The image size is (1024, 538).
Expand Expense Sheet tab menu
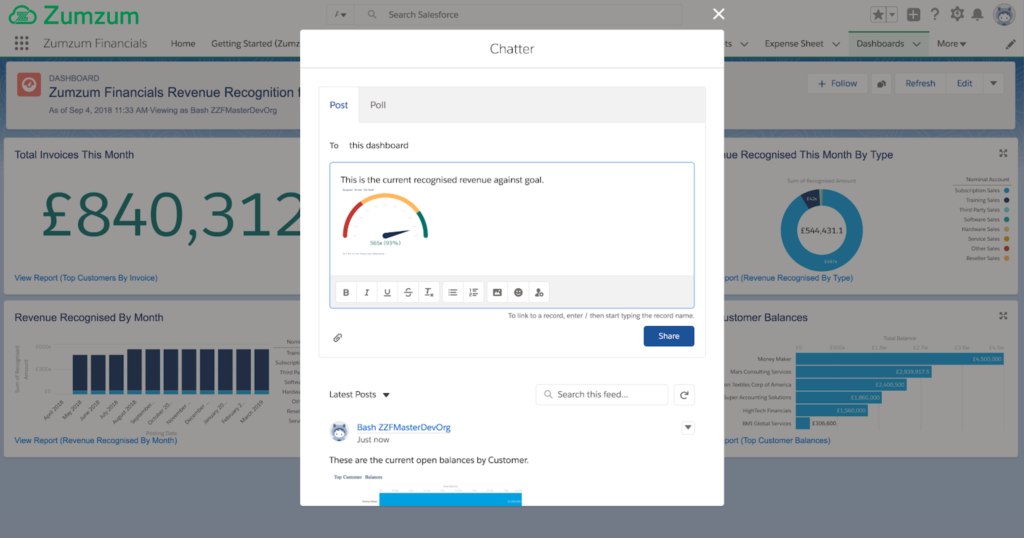(836, 44)
